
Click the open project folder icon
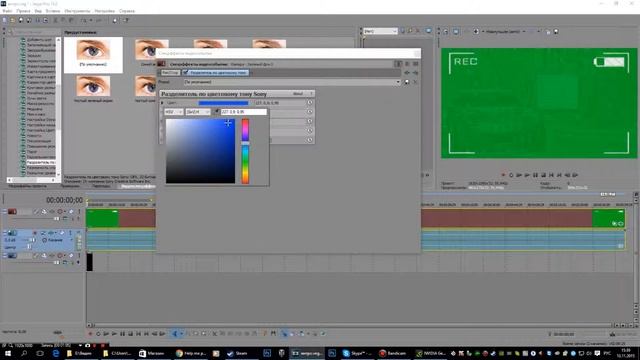pos(13,20)
